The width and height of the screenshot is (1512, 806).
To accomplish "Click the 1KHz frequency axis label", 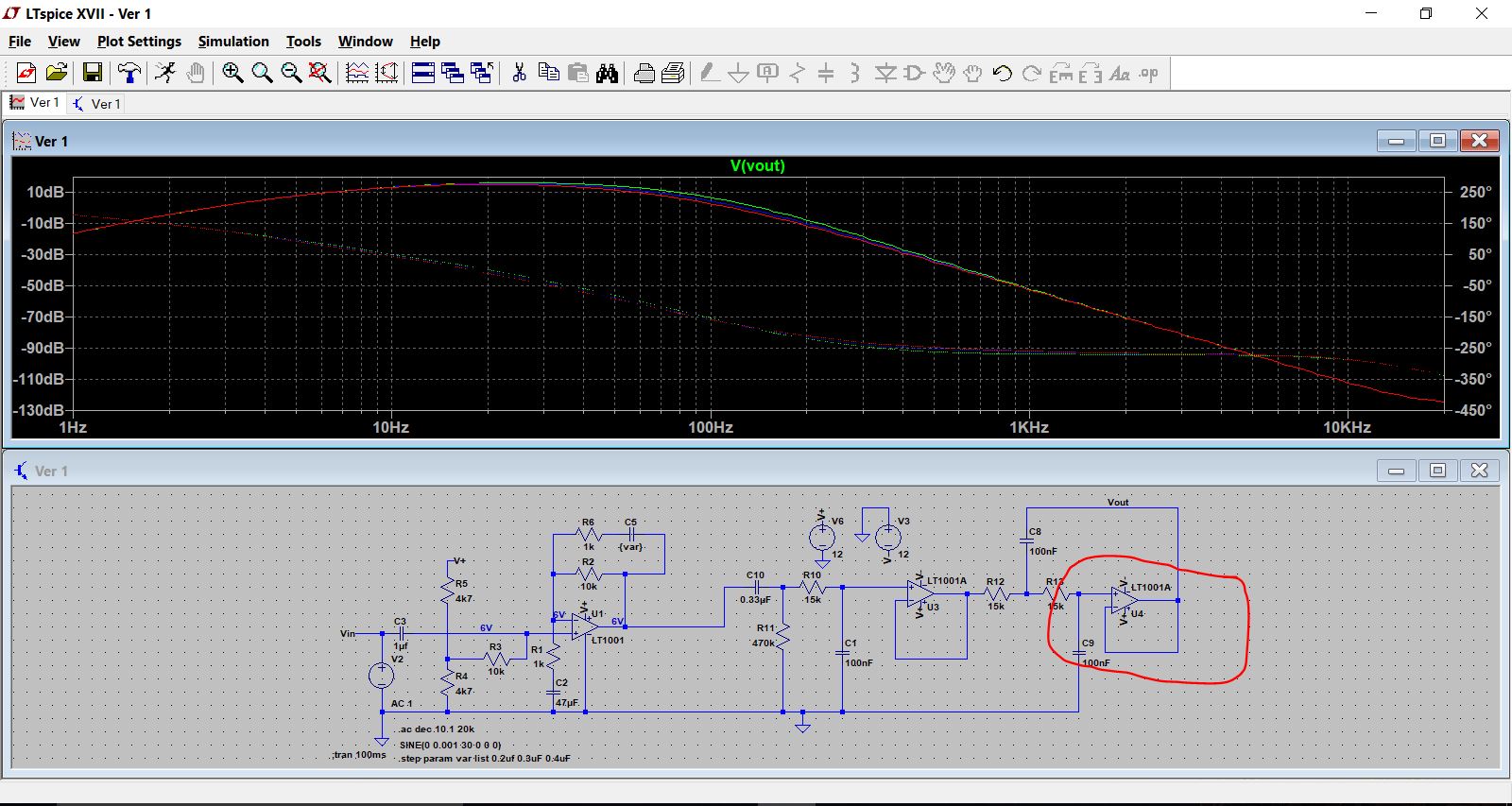I will click(x=1028, y=427).
